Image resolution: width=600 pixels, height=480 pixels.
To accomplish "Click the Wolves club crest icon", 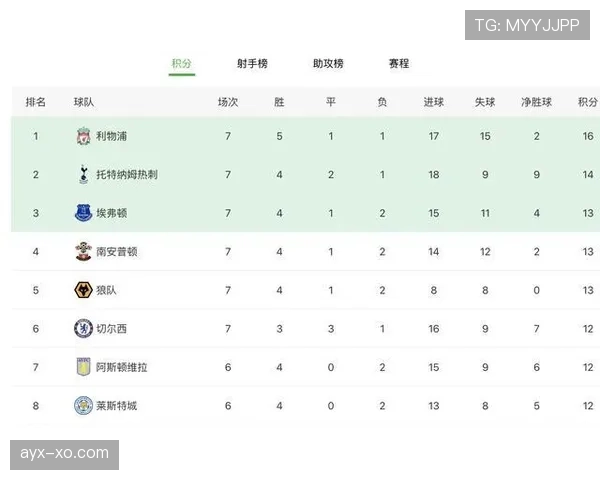I will tap(83, 290).
